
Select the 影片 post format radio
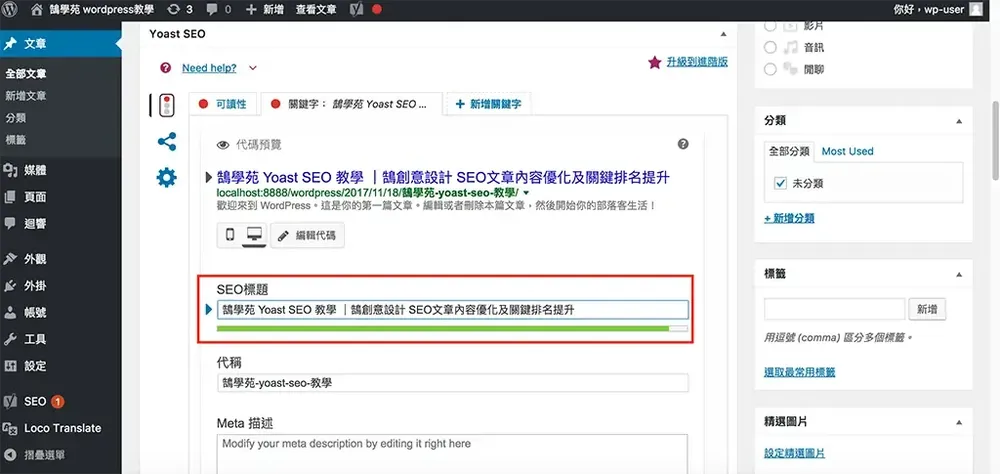770,26
